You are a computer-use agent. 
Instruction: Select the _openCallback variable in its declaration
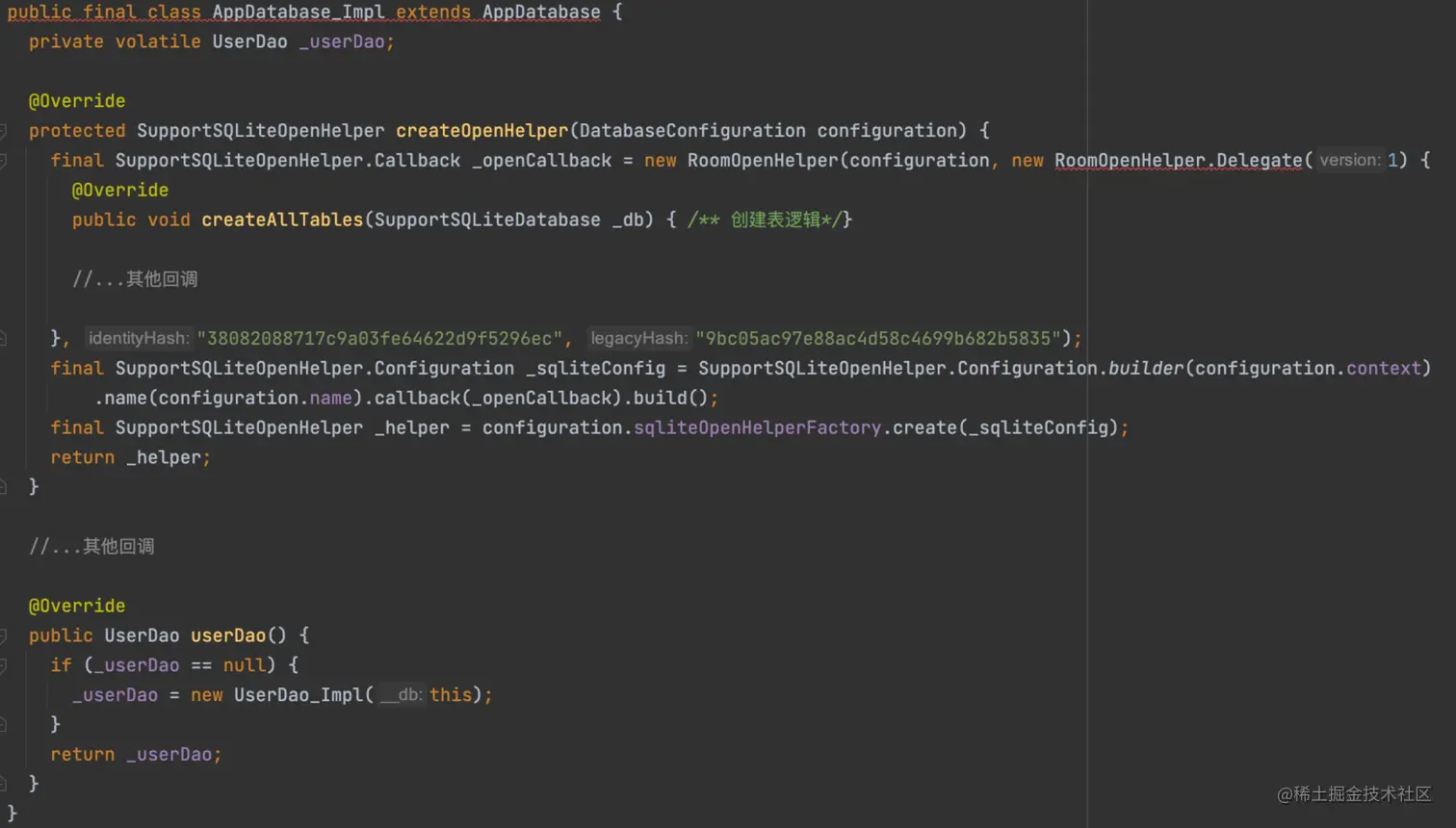(541, 161)
